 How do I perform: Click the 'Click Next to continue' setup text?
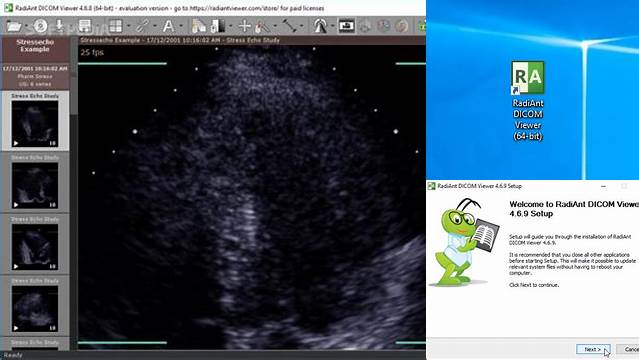pyautogui.click(x=534, y=285)
